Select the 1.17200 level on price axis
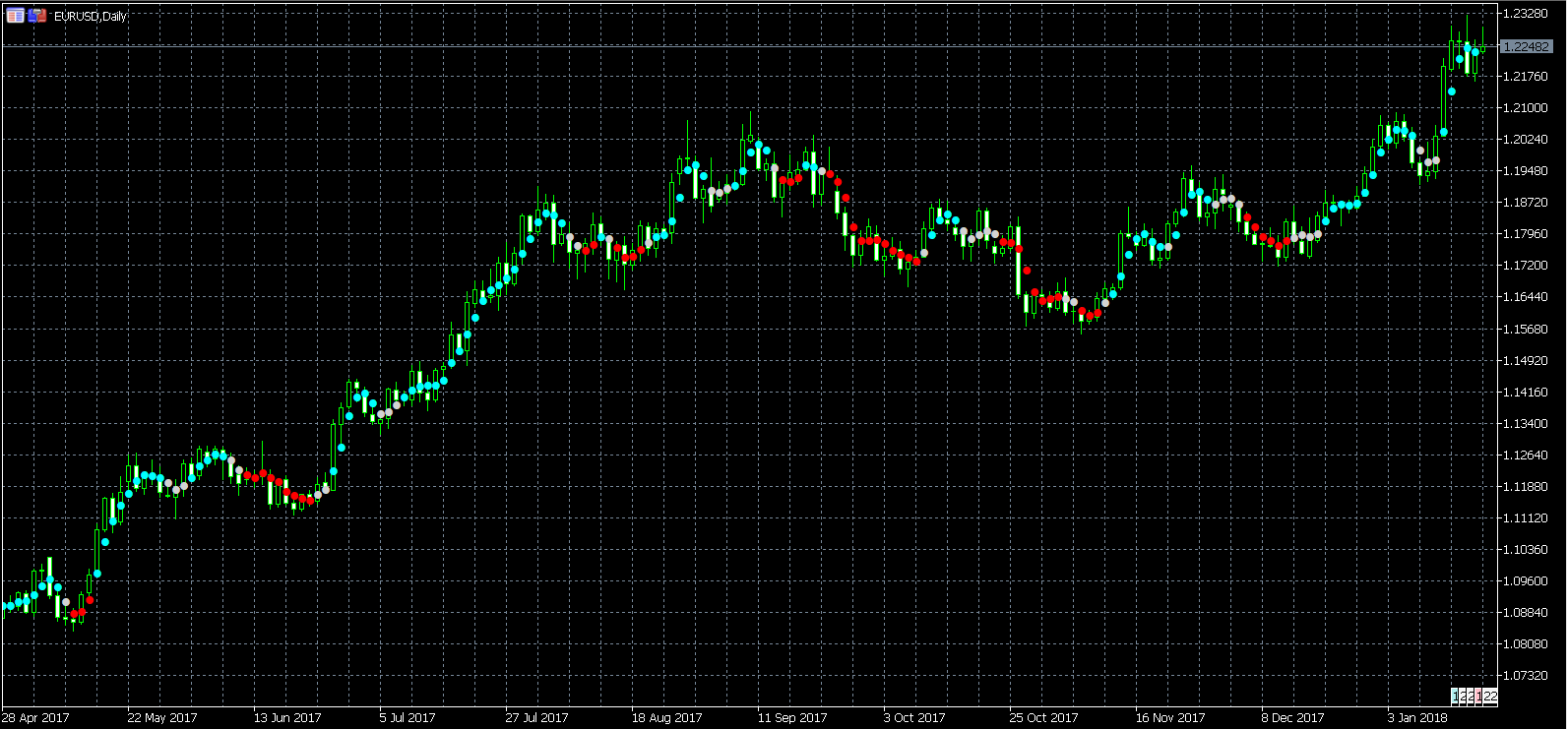 coord(1526,266)
